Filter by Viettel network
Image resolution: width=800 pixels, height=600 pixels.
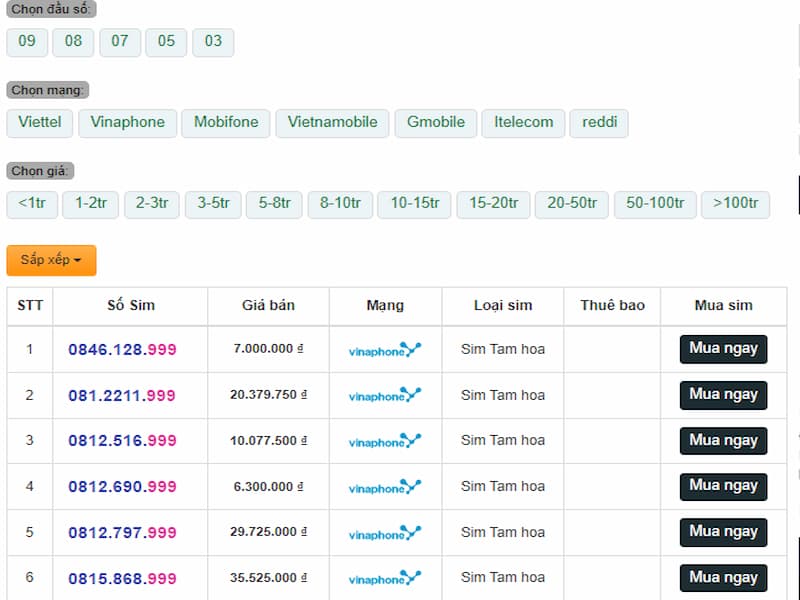pos(40,122)
